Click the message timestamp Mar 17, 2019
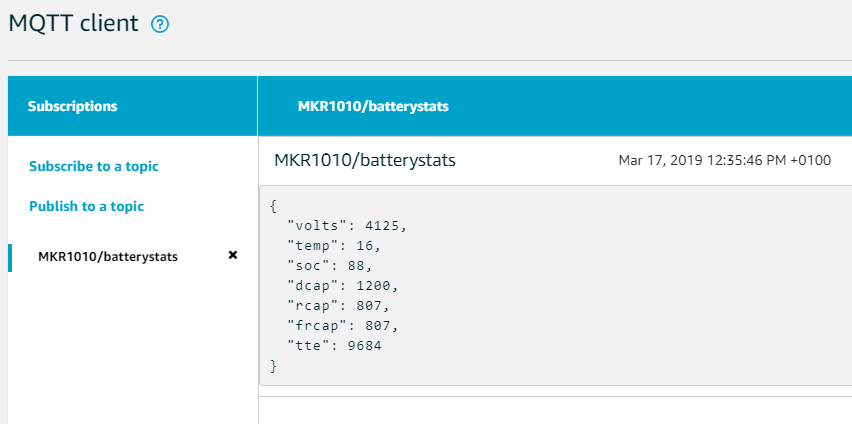The height and width of the screenshot is (424, 852). [725, 160]
